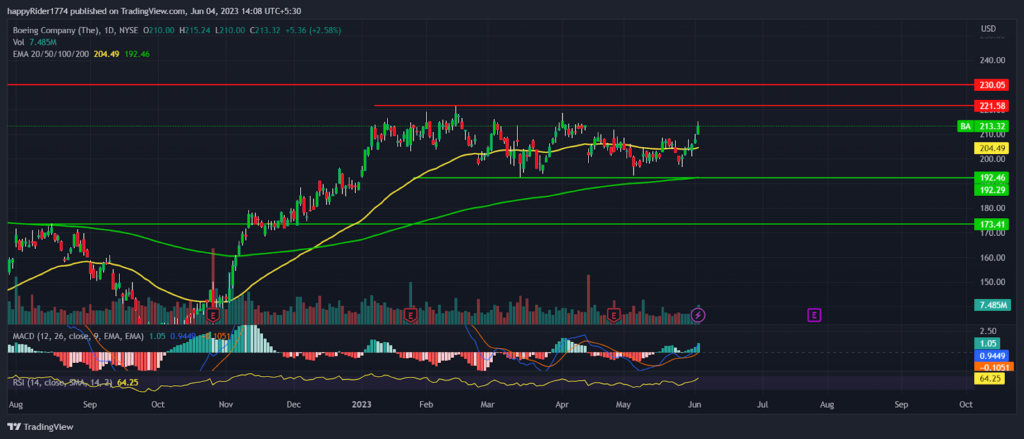Click the red earnings E marker near May

(x=614, y=316)
